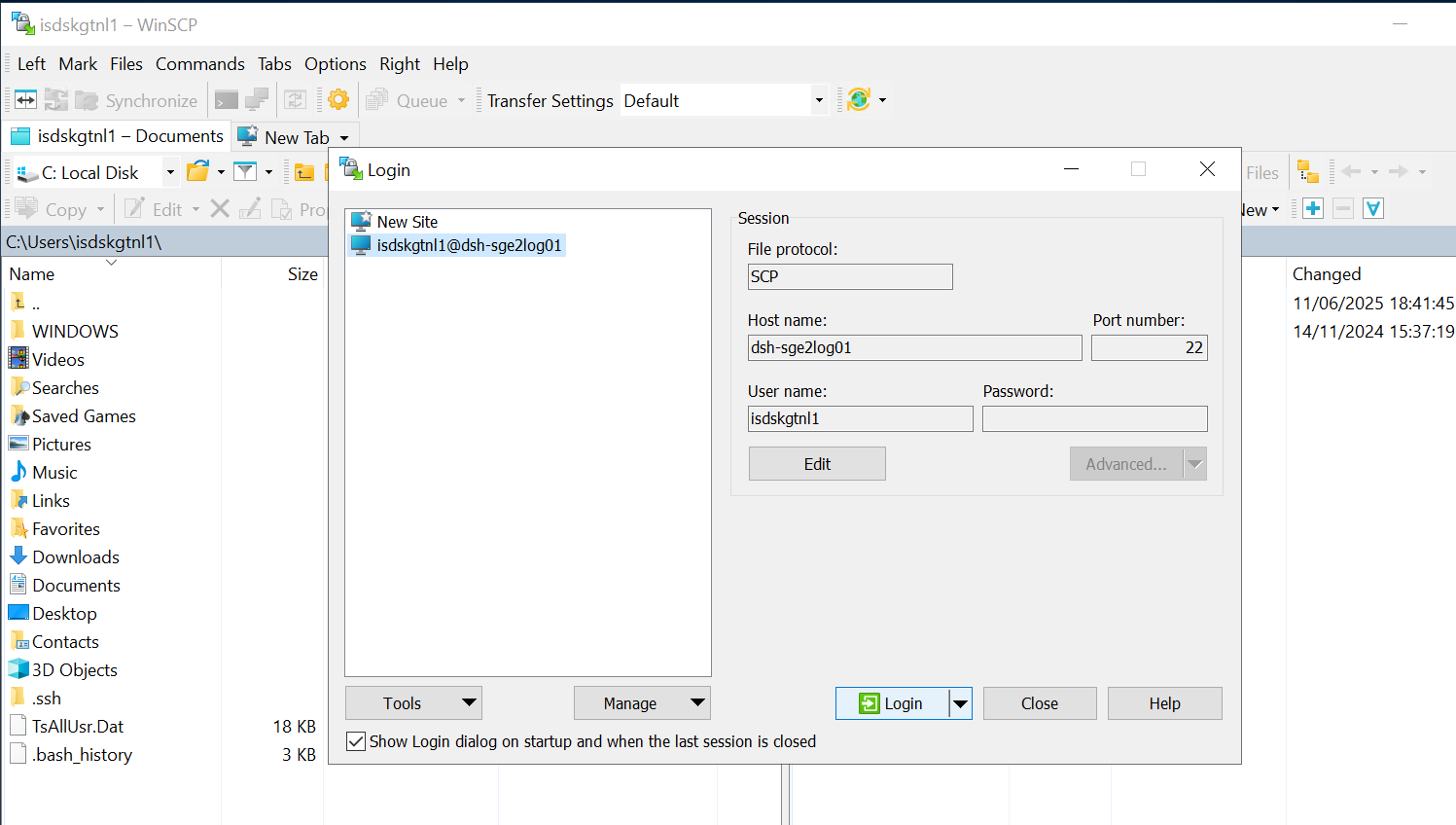Go up with the parent directory folder icon

[304, 170]
